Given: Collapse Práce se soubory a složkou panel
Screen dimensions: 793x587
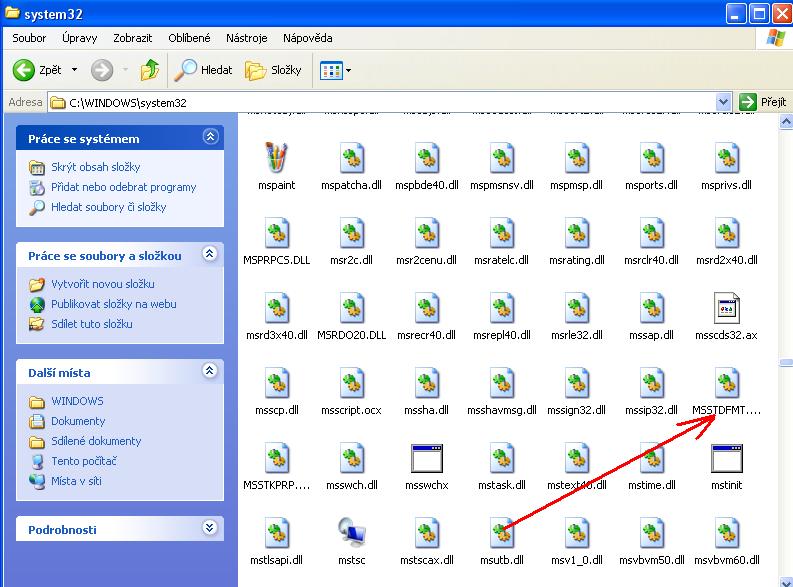Looking at the screenshot, I should pos(210,254).
